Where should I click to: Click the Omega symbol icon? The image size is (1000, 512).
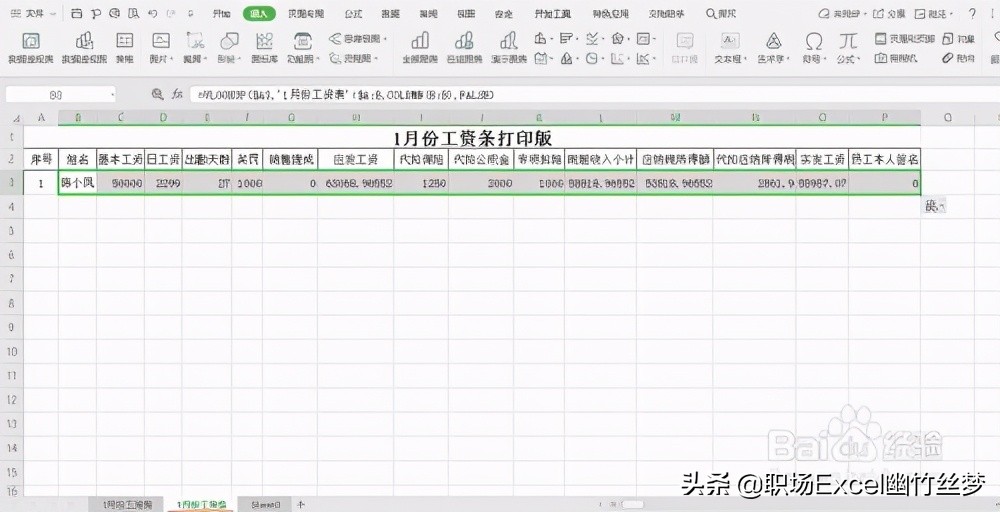pos(814,42)
